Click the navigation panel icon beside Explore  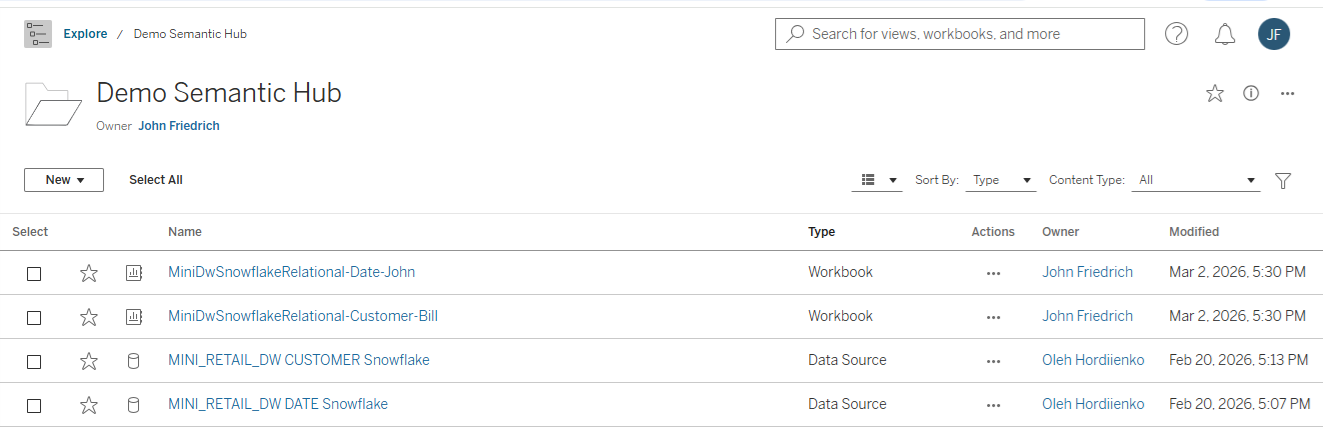pos(38,34)
